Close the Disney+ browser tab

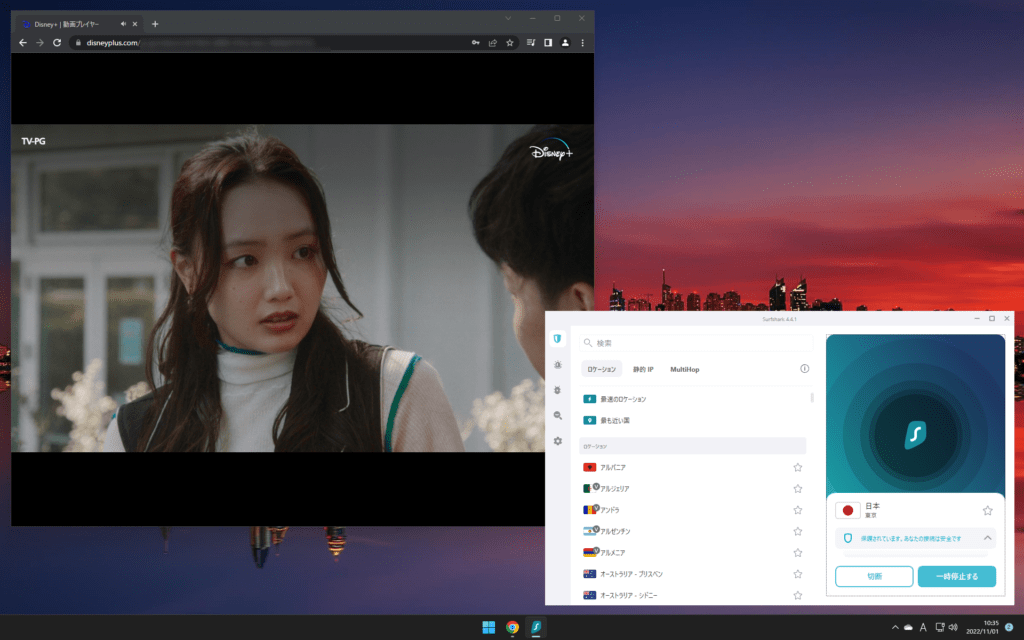coord(135,24)
